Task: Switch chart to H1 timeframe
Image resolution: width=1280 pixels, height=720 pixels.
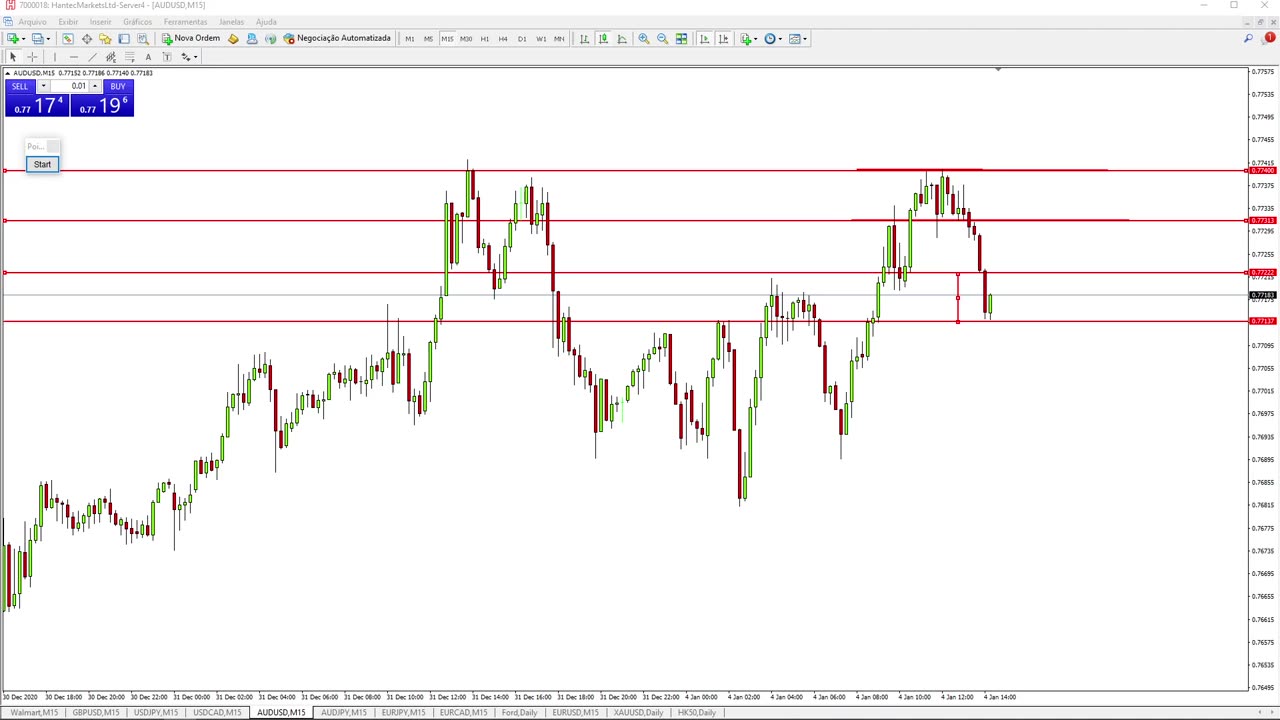Action: [x=485, y=39]
